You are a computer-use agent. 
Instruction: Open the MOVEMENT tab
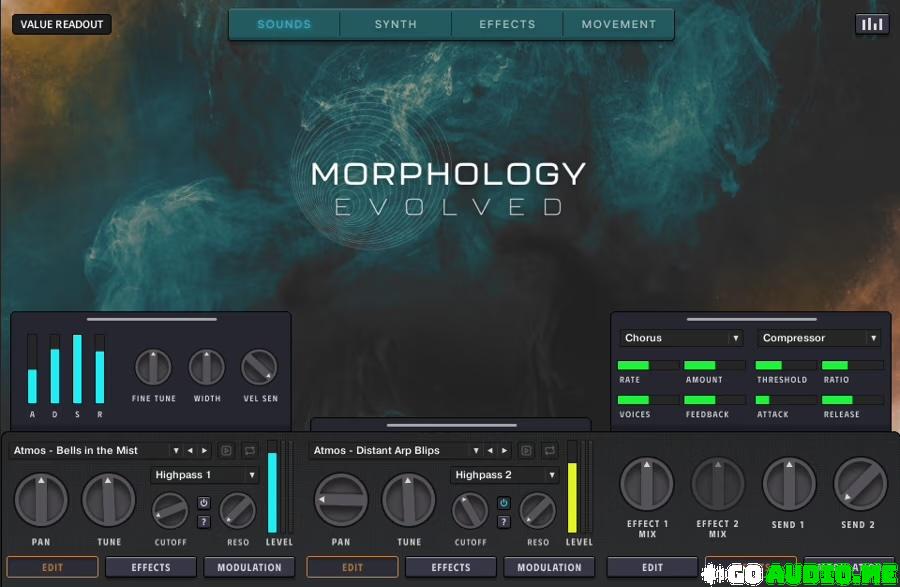point(619,24)
